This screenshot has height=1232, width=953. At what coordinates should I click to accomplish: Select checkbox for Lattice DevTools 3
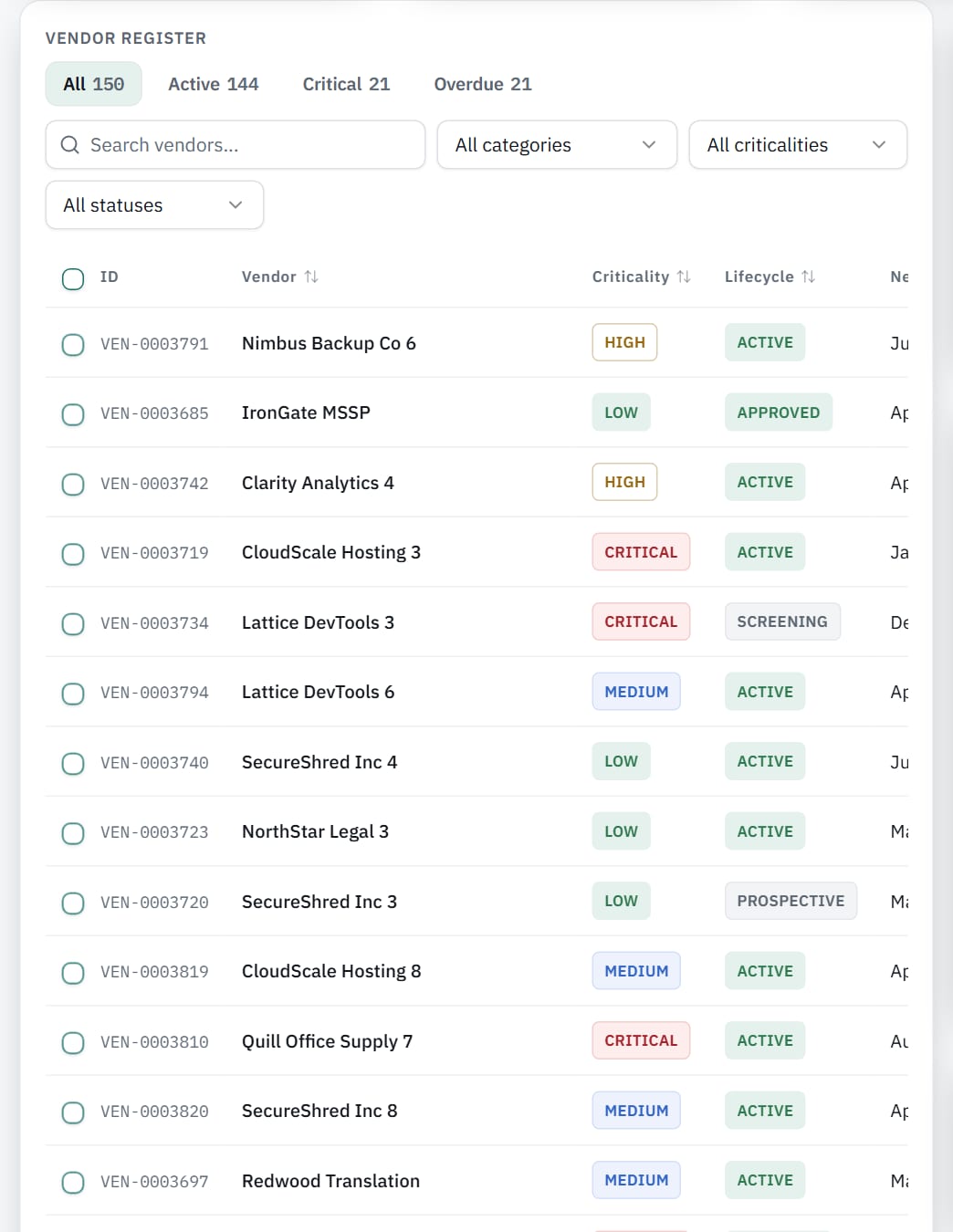[x=73, y=623]
